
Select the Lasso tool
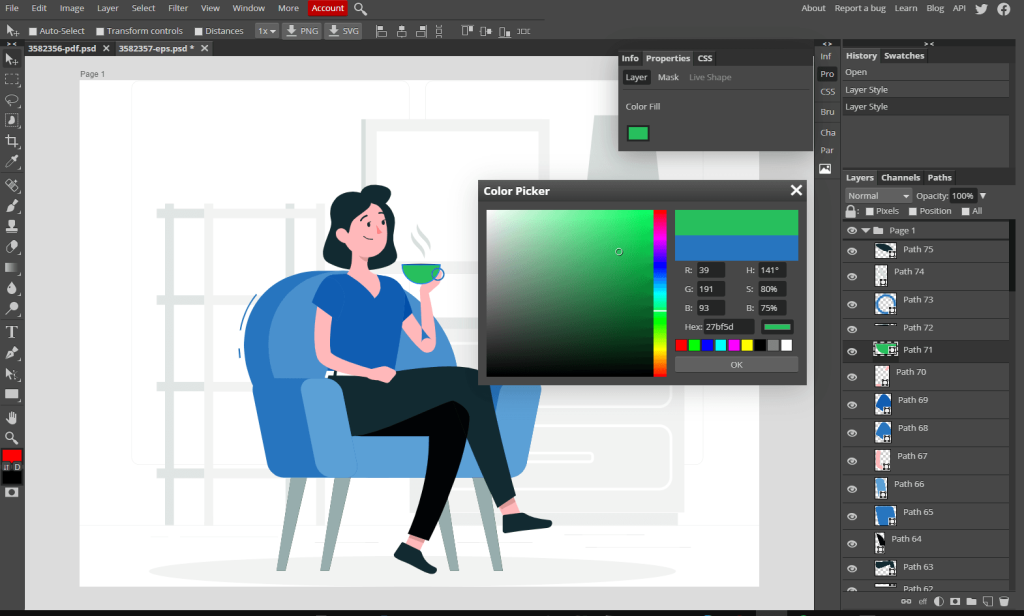tap(12, 100)
